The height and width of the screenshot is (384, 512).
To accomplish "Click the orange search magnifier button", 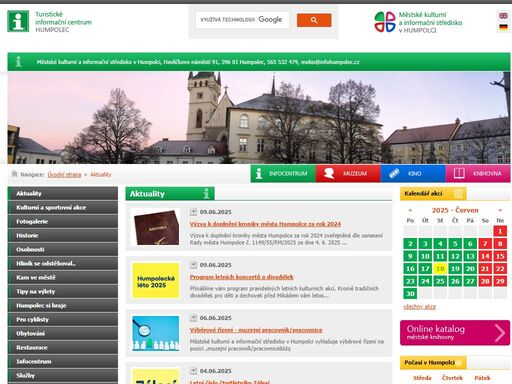I will point(314,20).
